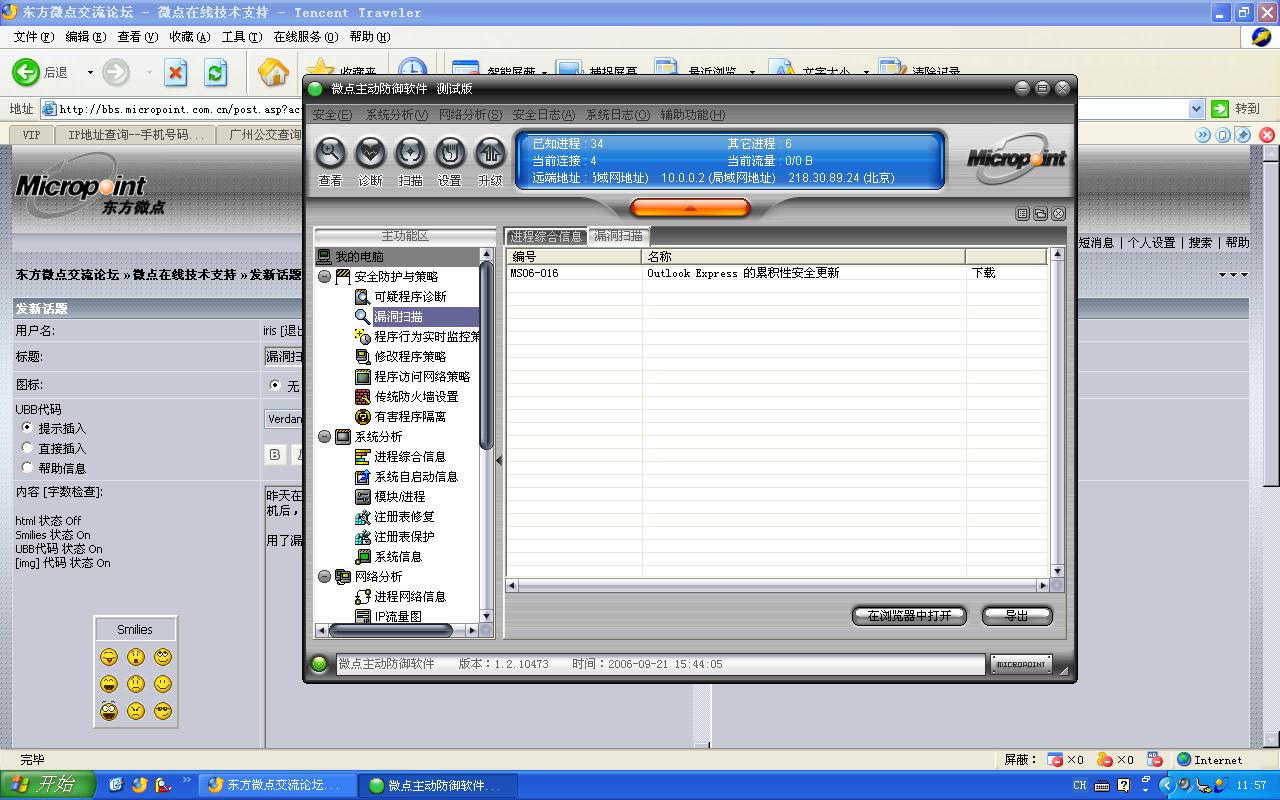Open 设置 settings via the hand icon
This screenshot has height=800, width=1280.
[450, 153]
